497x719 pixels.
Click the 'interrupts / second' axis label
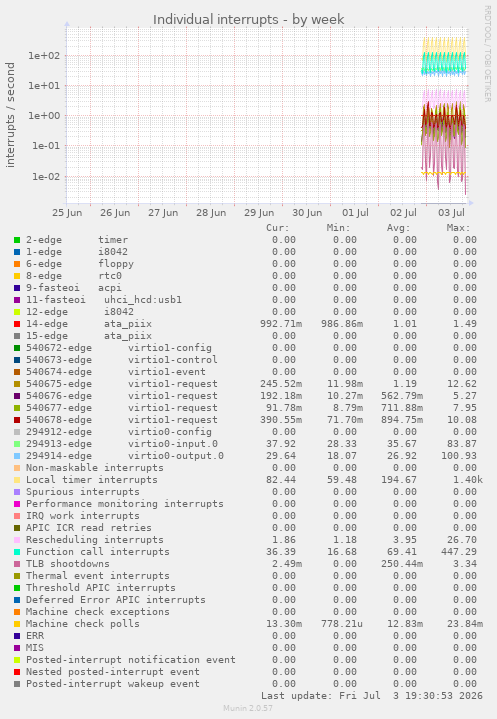pyautogui.click(x=10, y=115)
